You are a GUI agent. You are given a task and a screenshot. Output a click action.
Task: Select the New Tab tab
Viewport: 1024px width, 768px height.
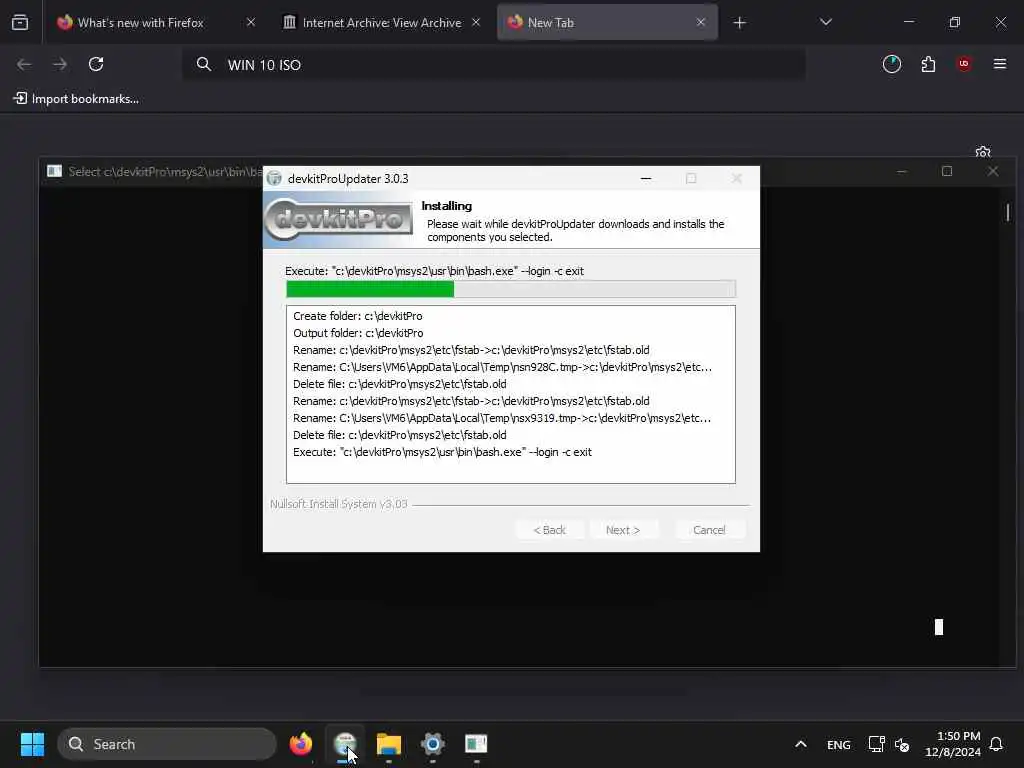pyautogui.click(x=607, y=23)
